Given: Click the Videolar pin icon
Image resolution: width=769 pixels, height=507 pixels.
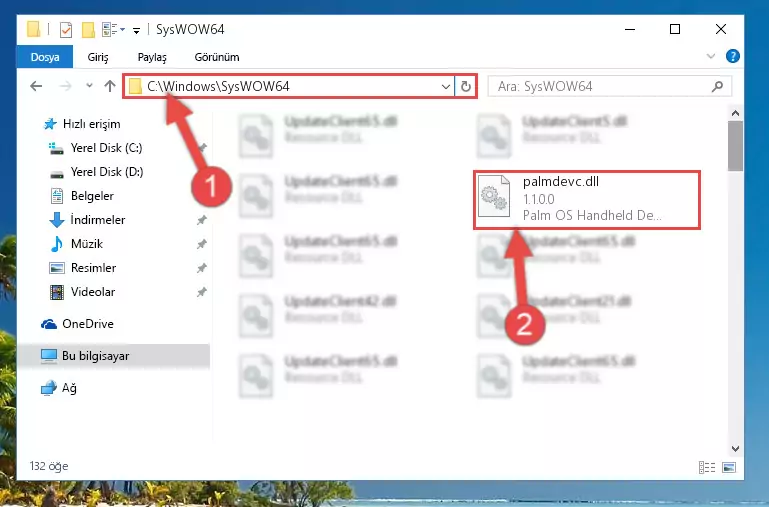Looking at the screenshot, I should tap(202, 292).
